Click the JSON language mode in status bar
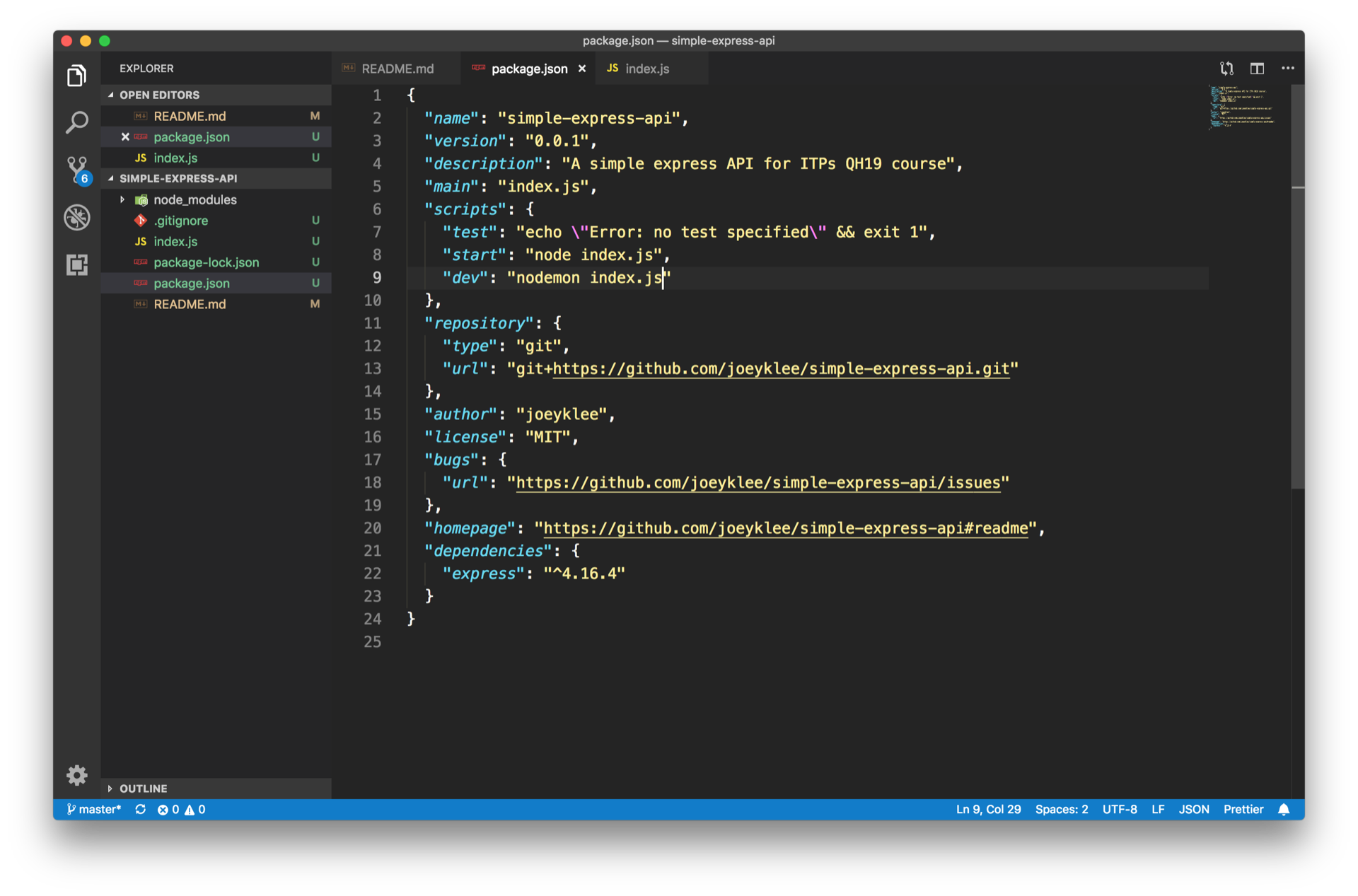Screen dimensions: 1358x896 (x=1193, y=809)
